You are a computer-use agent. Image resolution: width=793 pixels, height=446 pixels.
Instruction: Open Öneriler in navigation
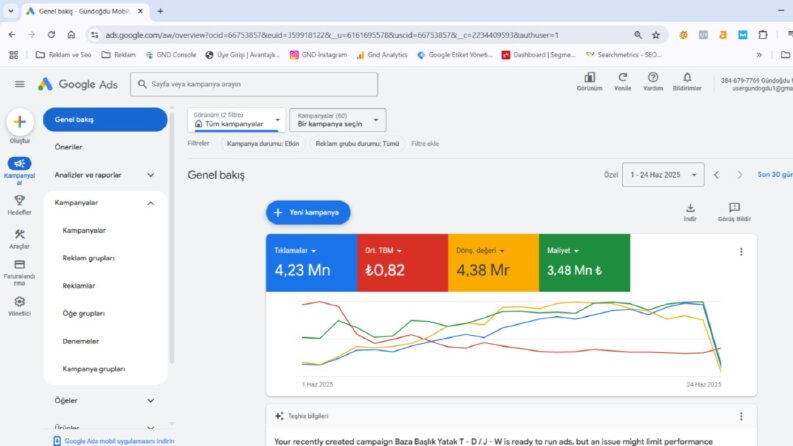68,147
